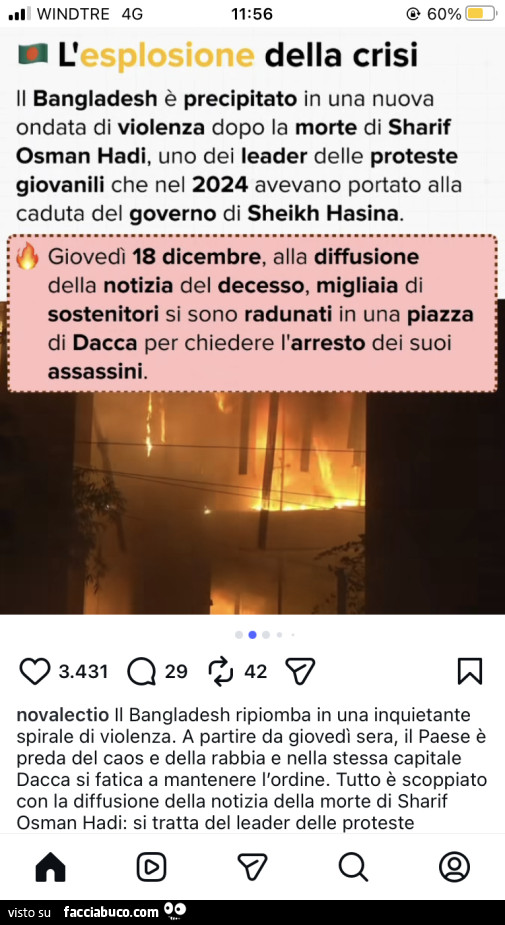The height and width of the screenshot is (925, 505).
Task: Open comments via speech bubble icon
Action: tap(141, 671)
